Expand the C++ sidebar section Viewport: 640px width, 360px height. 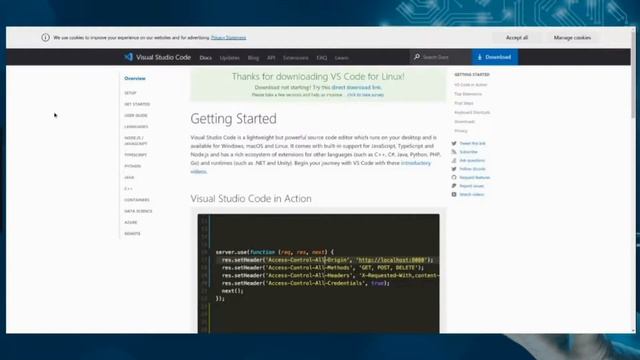coord(129,189)
